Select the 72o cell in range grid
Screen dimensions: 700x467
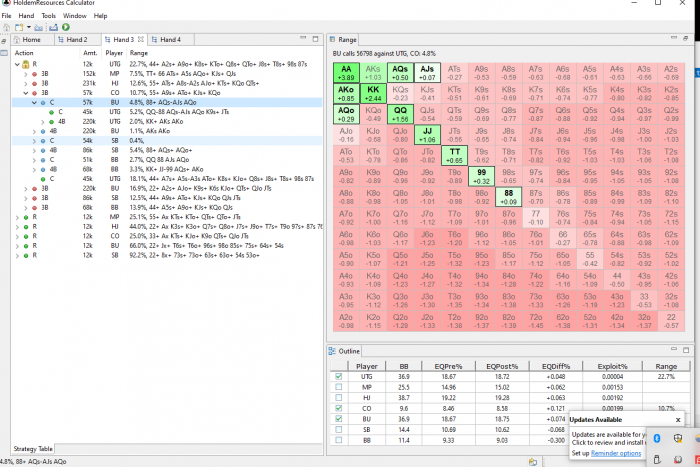coord(536,321)
